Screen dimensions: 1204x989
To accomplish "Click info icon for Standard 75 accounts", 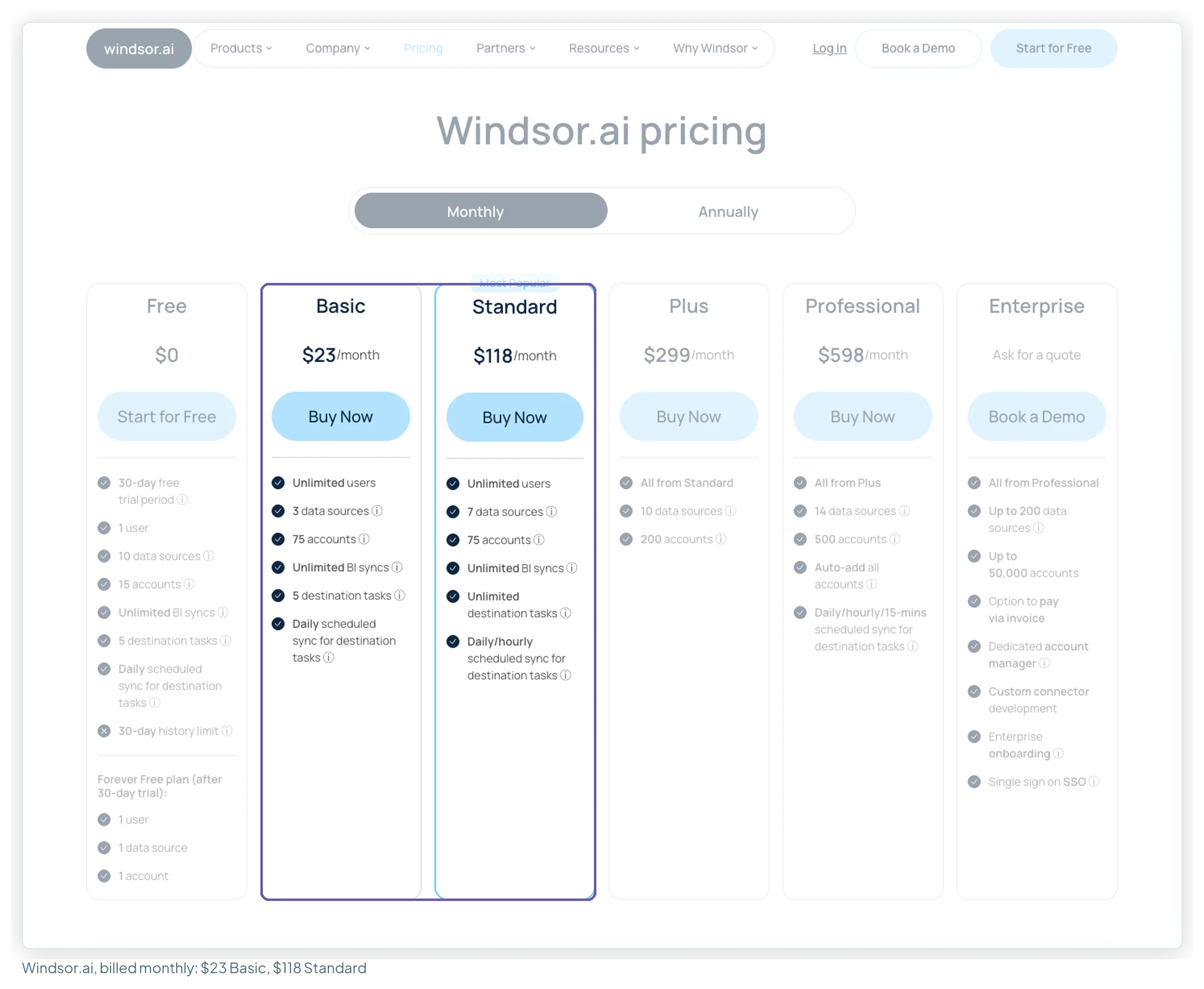I will point(539,540).
